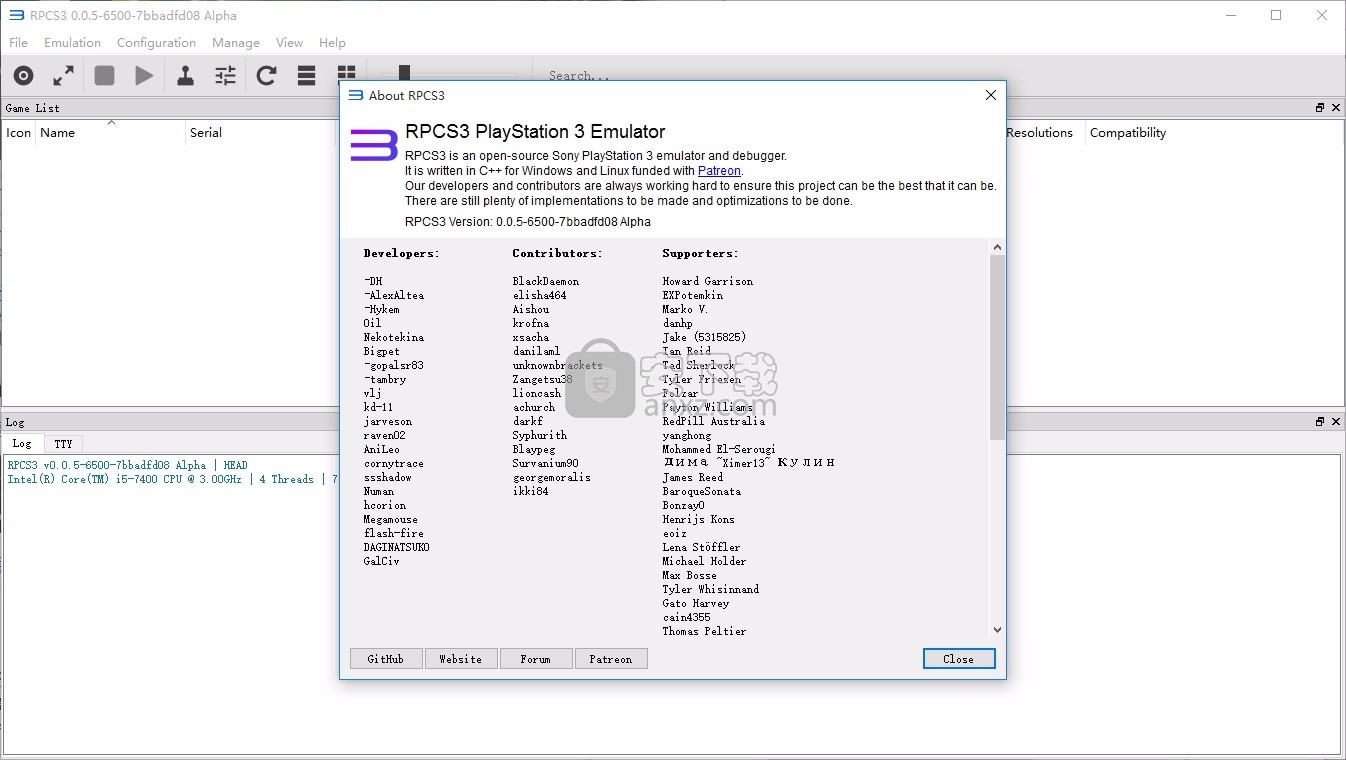Float the Log panel
This screenshot has height=760, width=1346.
(1320, 421)
